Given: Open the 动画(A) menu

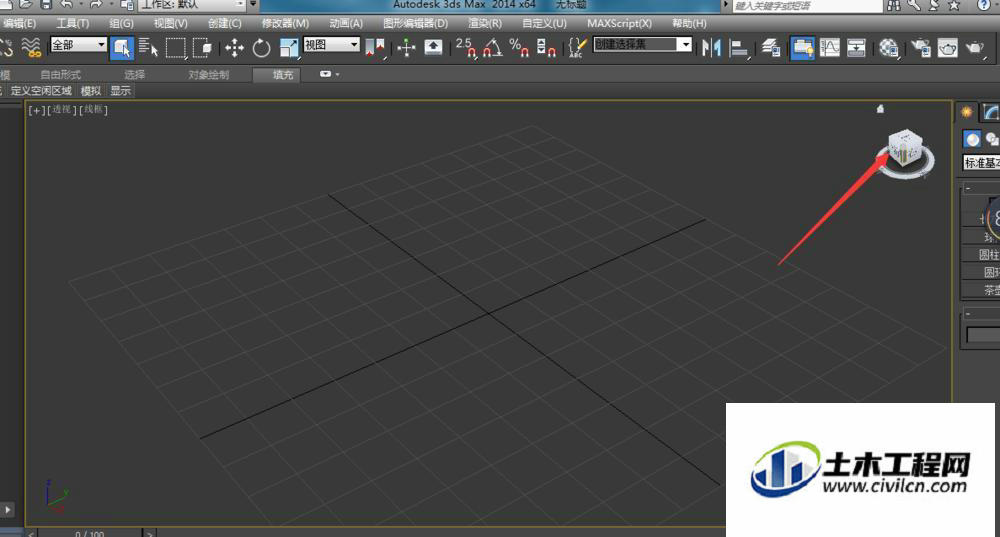Looking at the screenshot, I should click(346, 23).
